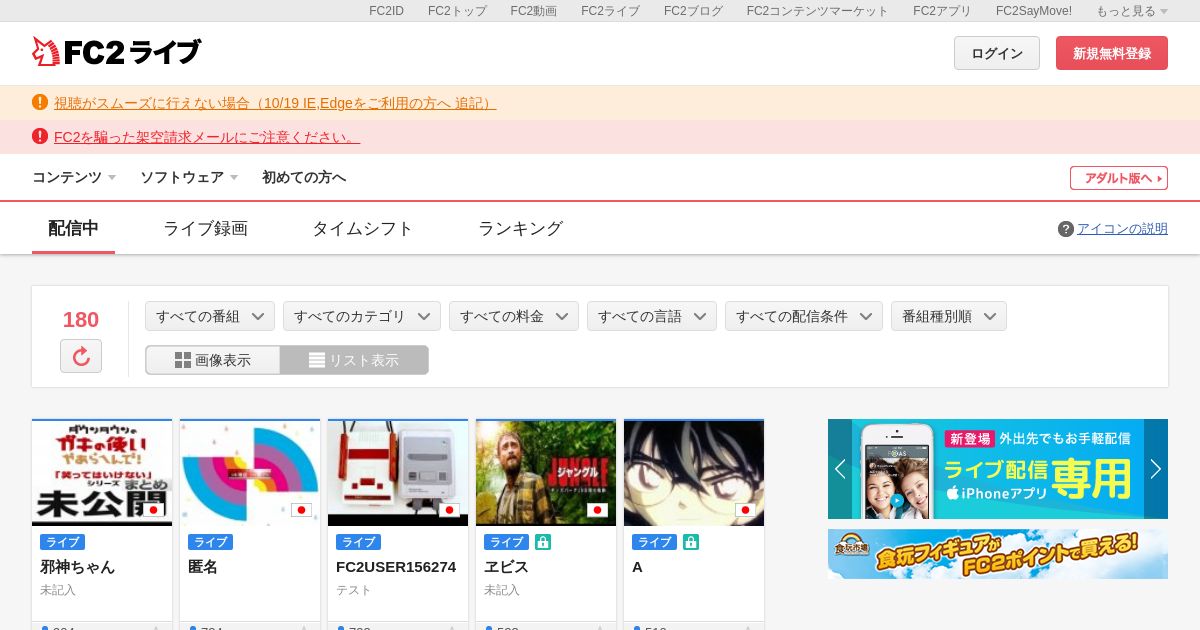The width and height of the screenshot is (1200, 630).
Task: Open FC2動画 link
Action: point(534,11)
